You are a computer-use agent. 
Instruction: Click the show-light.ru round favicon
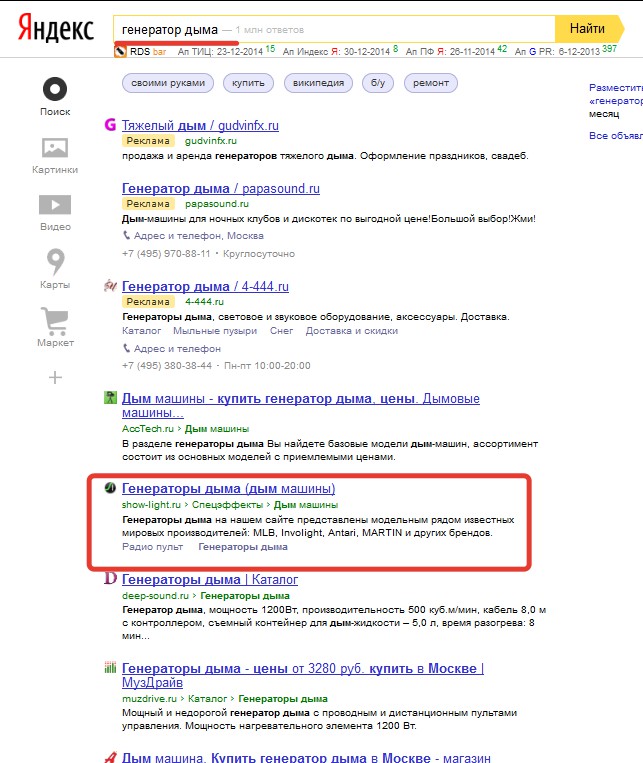(110, 488)
